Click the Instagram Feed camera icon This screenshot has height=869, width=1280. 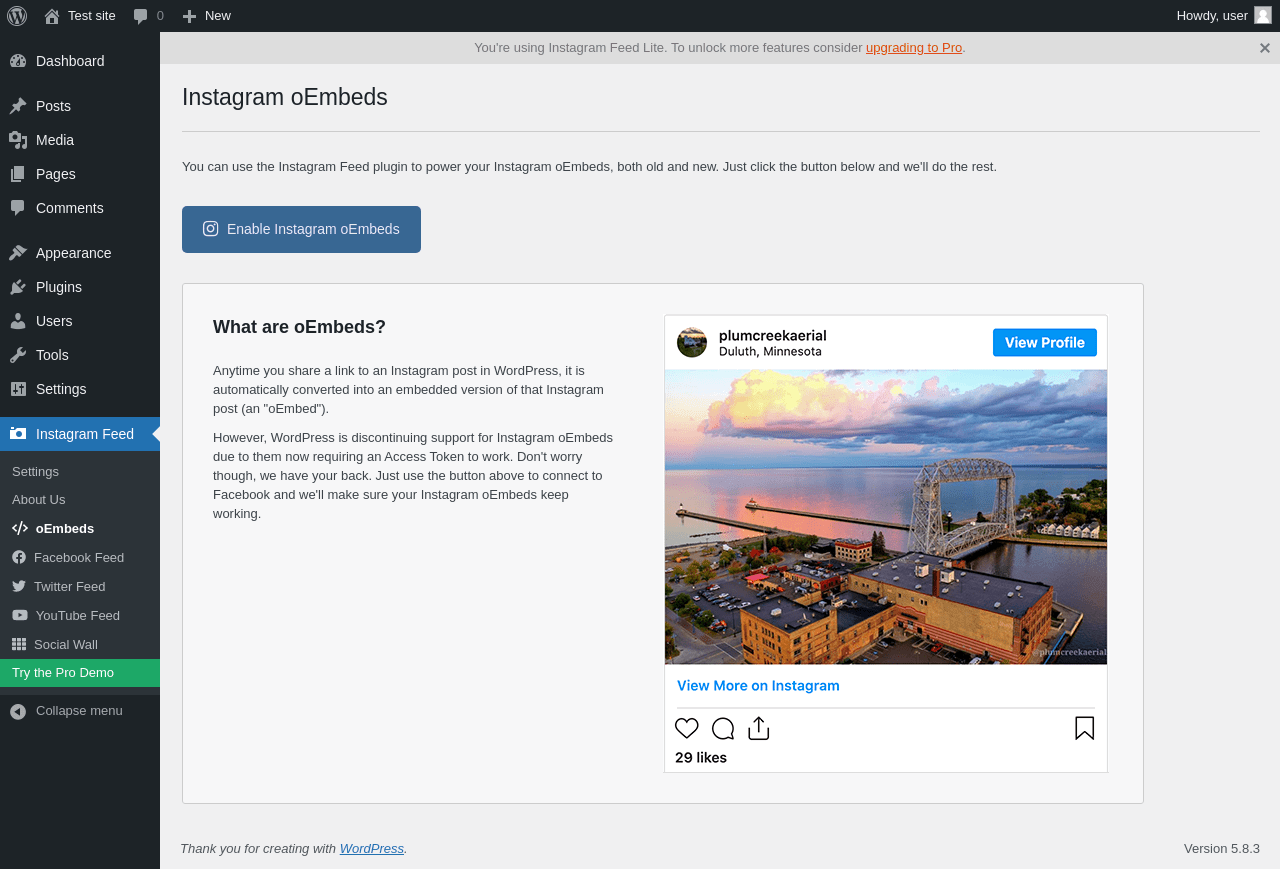click(x=18, y=434)
